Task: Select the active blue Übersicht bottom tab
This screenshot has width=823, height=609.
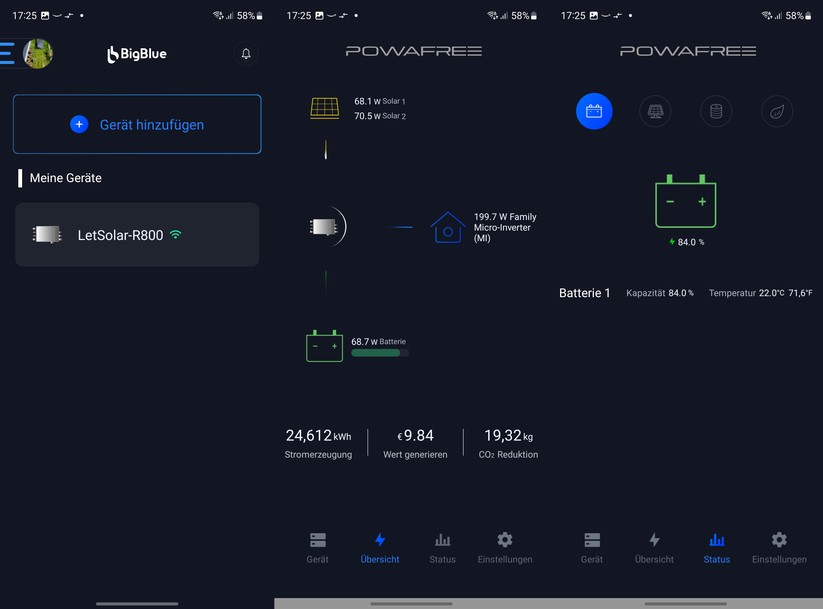Action: pos(380,547)
